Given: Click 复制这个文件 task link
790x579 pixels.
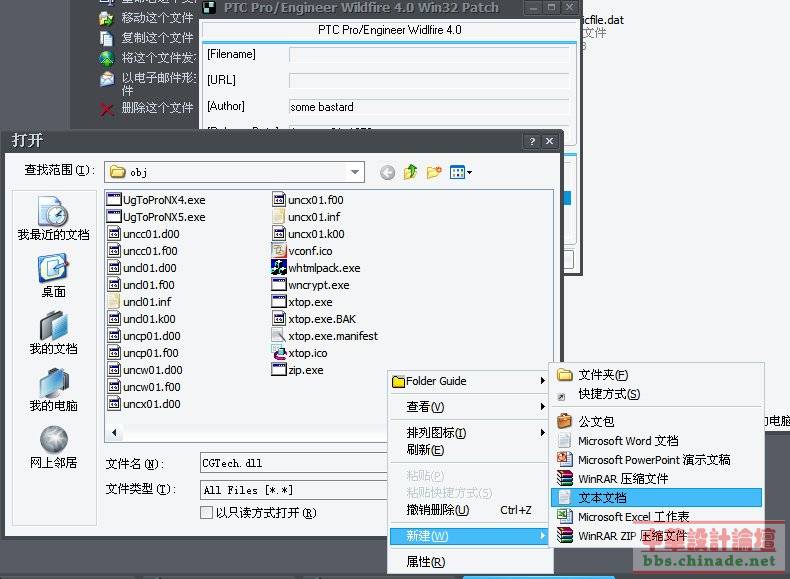Looking at the screenshot, I should click(146, 38).
